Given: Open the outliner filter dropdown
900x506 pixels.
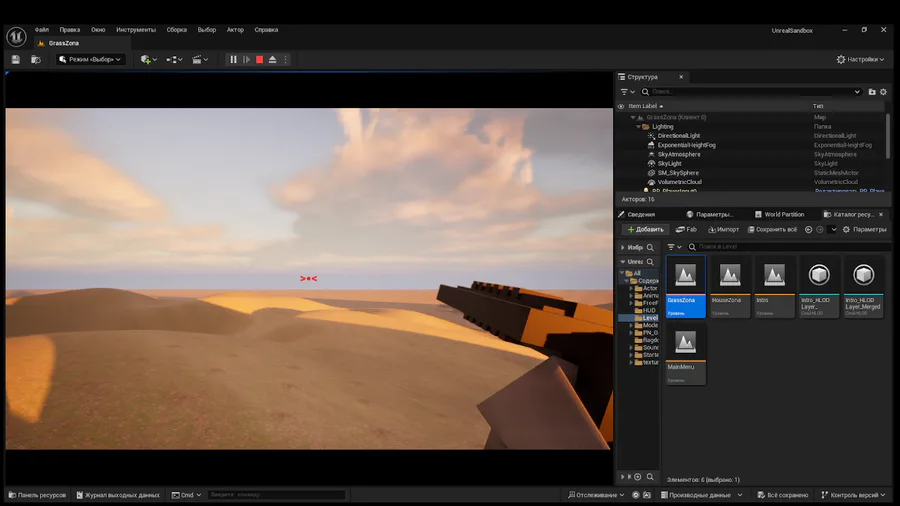Looking at the screenshot, I should click(x=627, y=92).
